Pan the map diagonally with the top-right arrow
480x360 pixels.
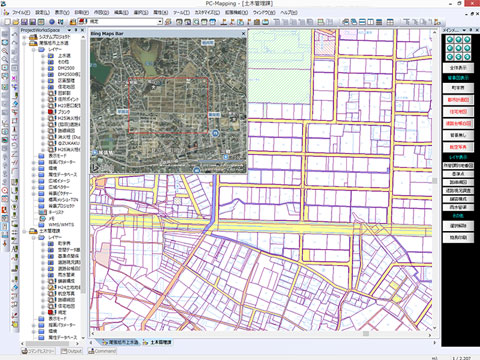pos(467,40)
